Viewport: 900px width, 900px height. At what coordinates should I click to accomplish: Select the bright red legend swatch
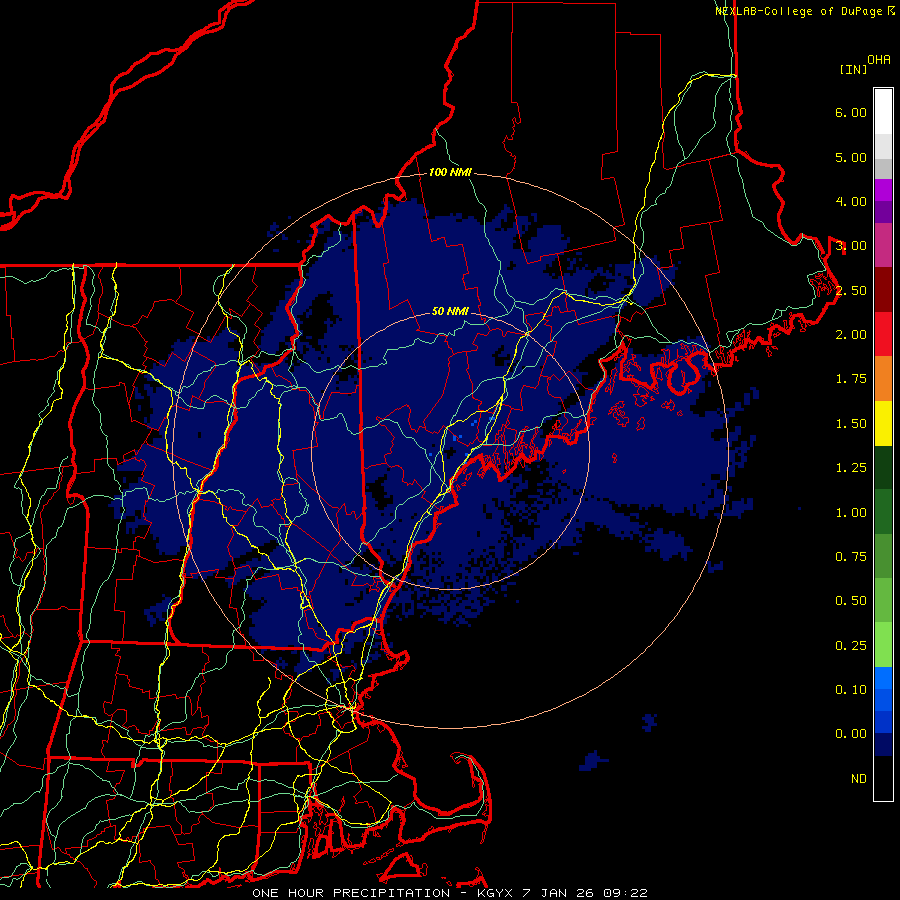tap(883, 334)
